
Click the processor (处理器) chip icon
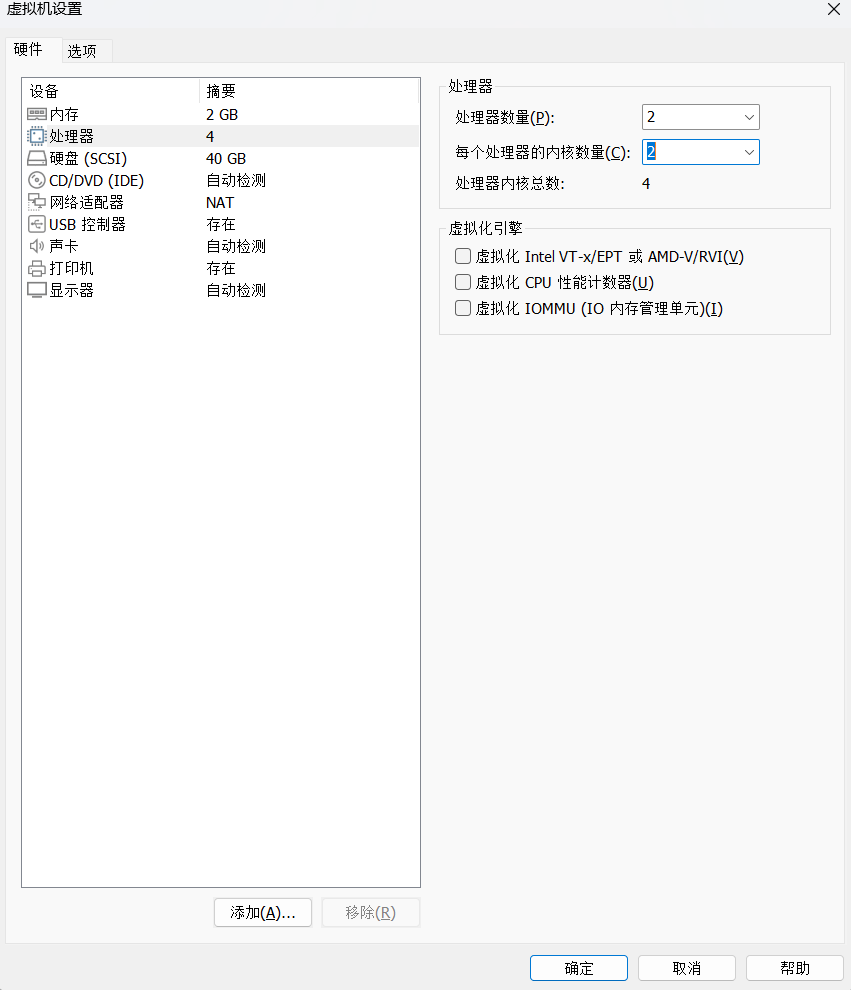point(37,136)
